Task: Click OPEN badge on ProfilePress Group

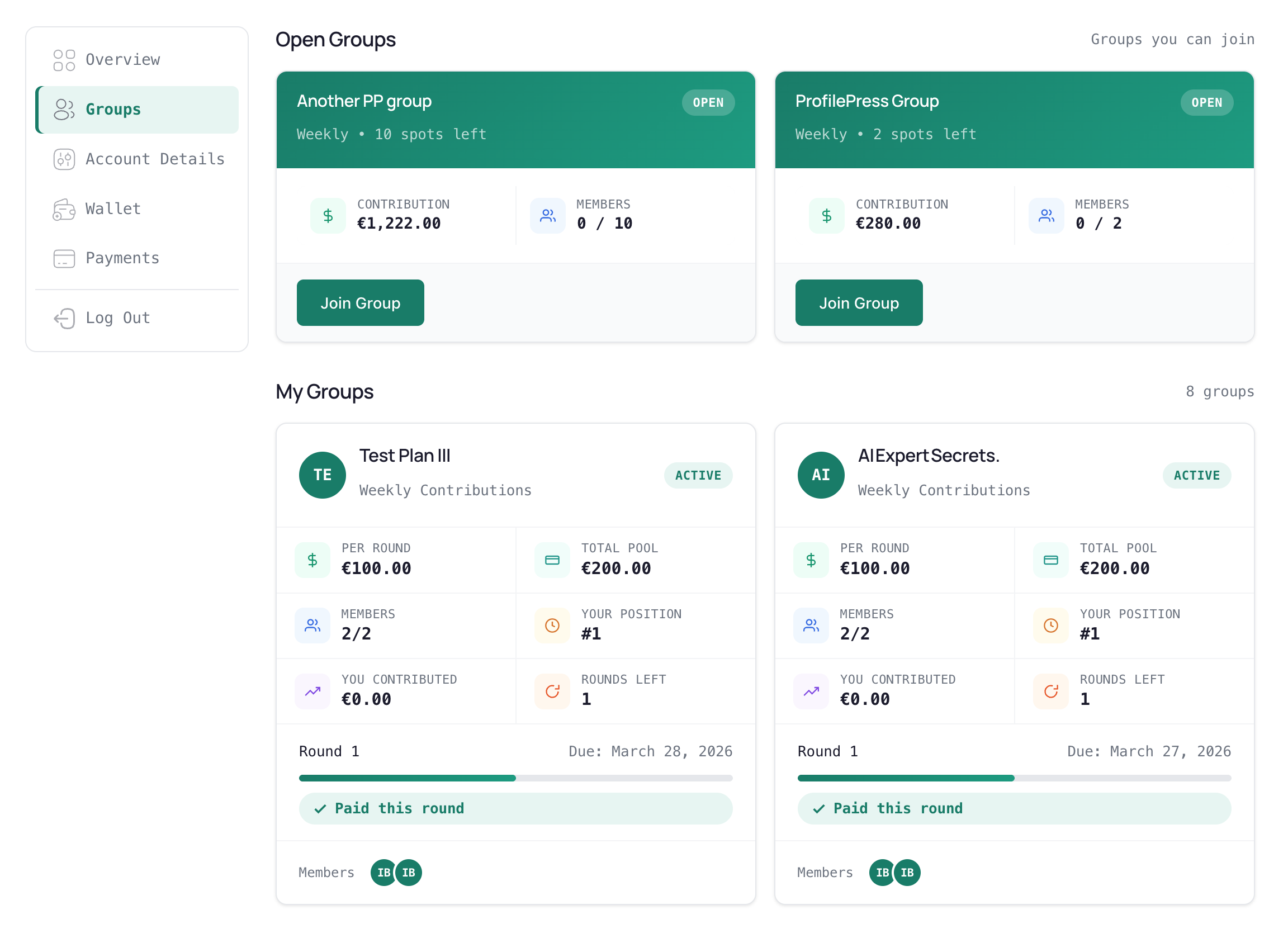Action: coord(1207,103)
